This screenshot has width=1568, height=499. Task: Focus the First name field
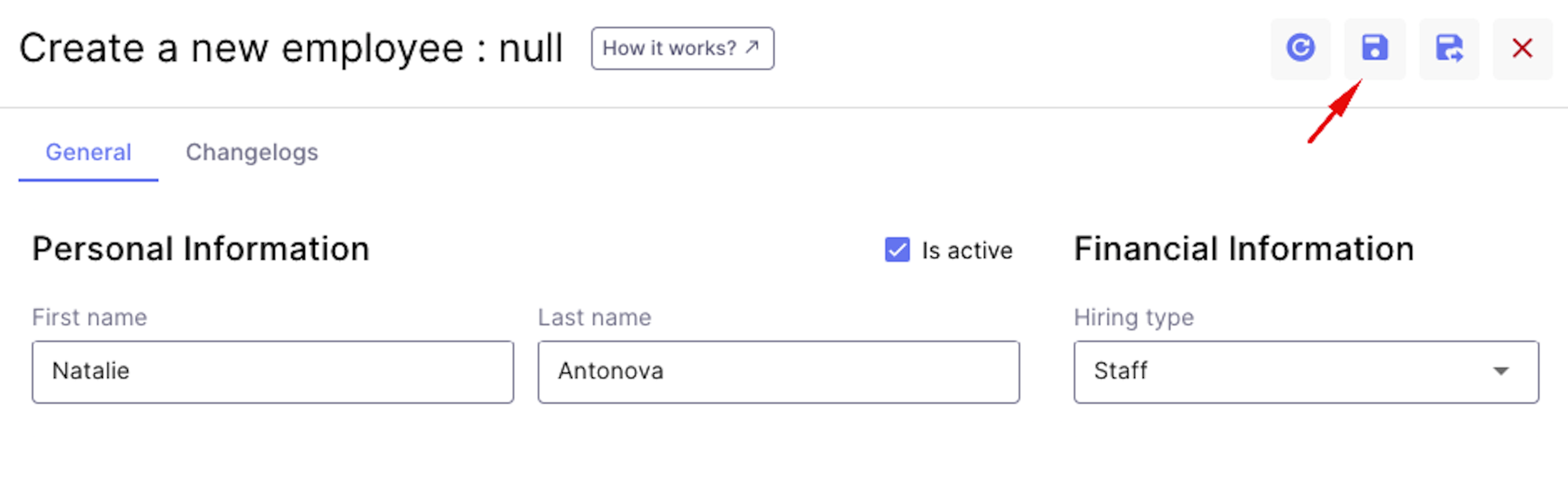coord(273,371)
